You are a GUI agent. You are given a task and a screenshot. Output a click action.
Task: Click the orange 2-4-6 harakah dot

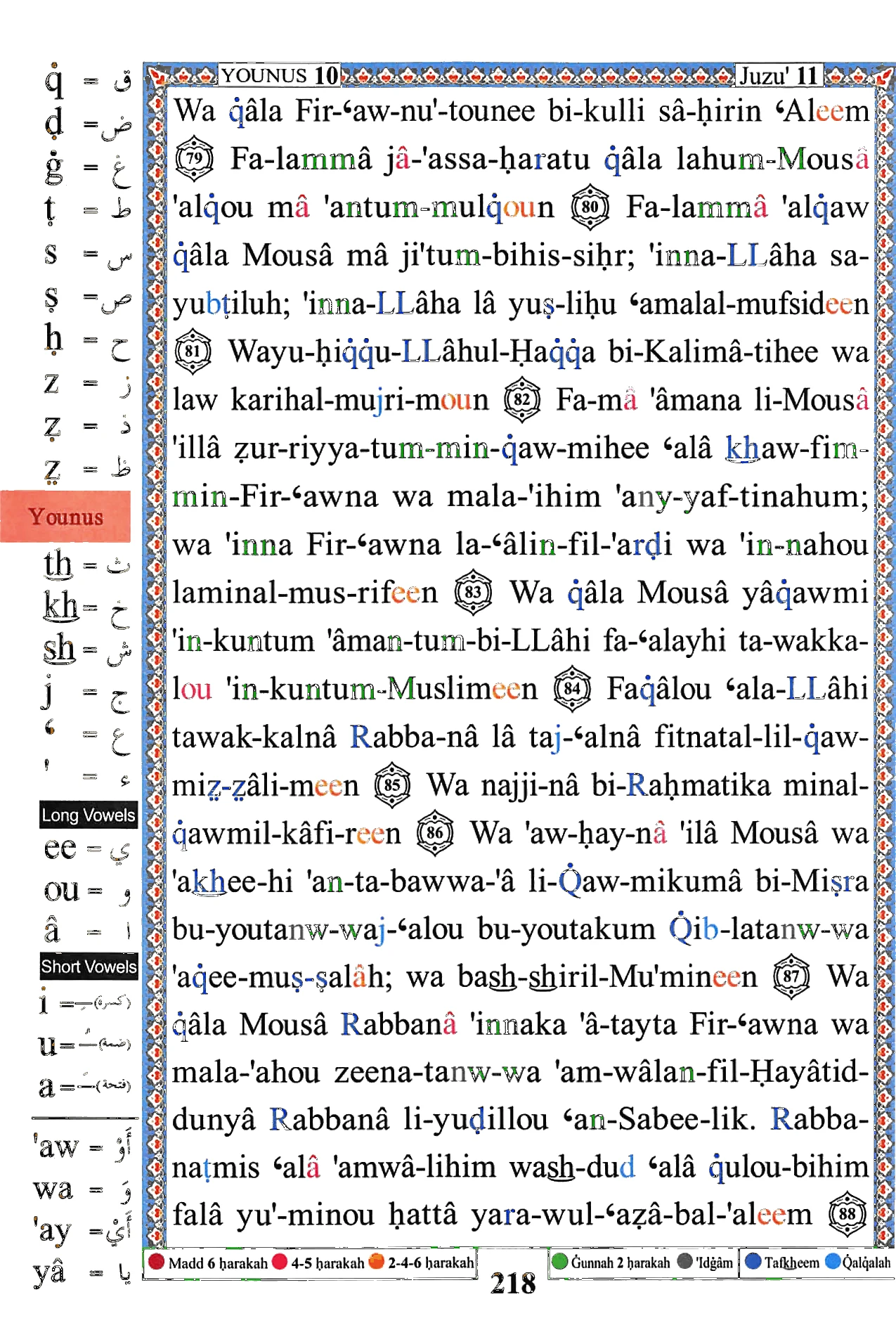click(x=377, y=1262)
